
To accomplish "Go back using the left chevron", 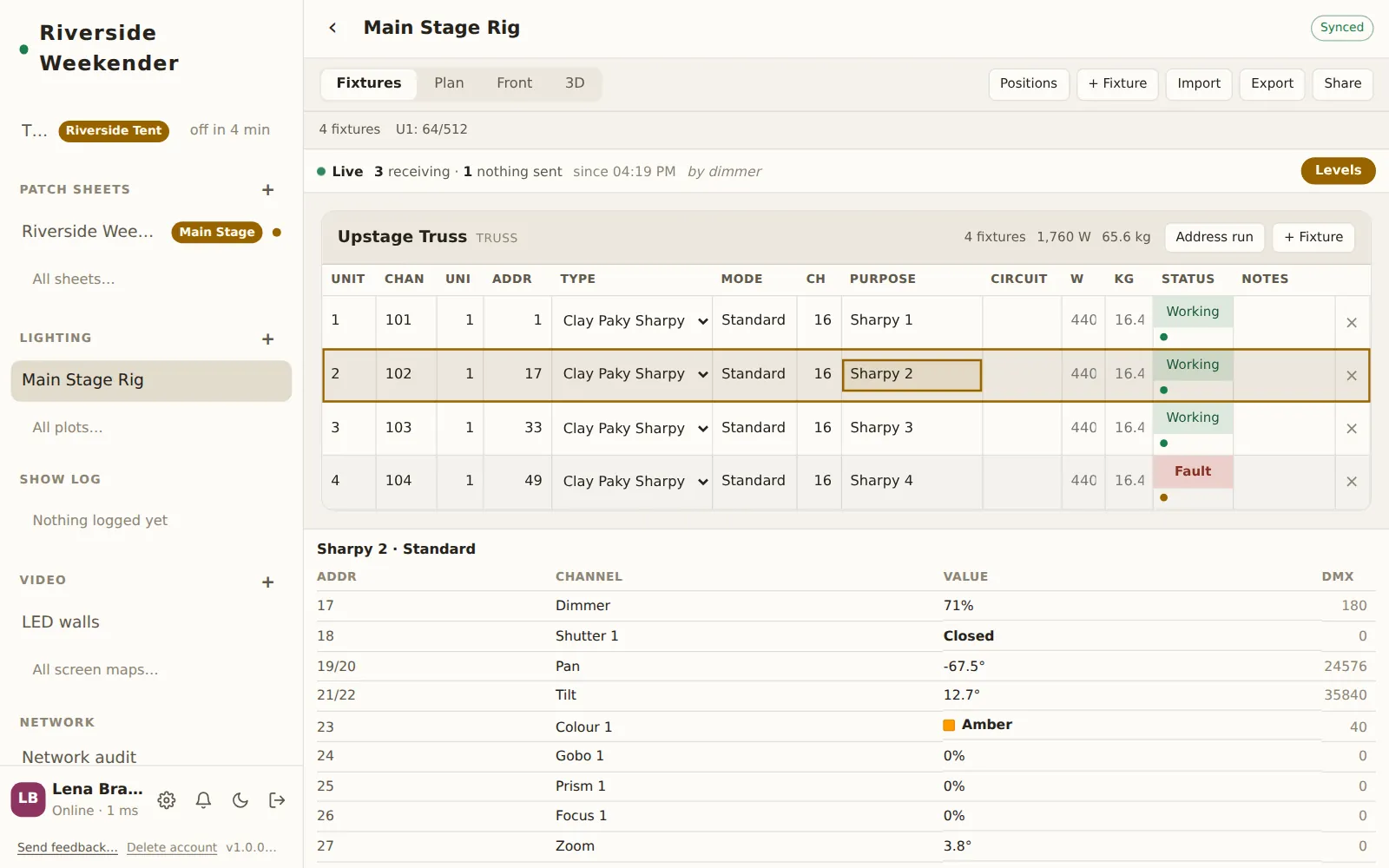I will pyautogui.click(x=332, y=28).
